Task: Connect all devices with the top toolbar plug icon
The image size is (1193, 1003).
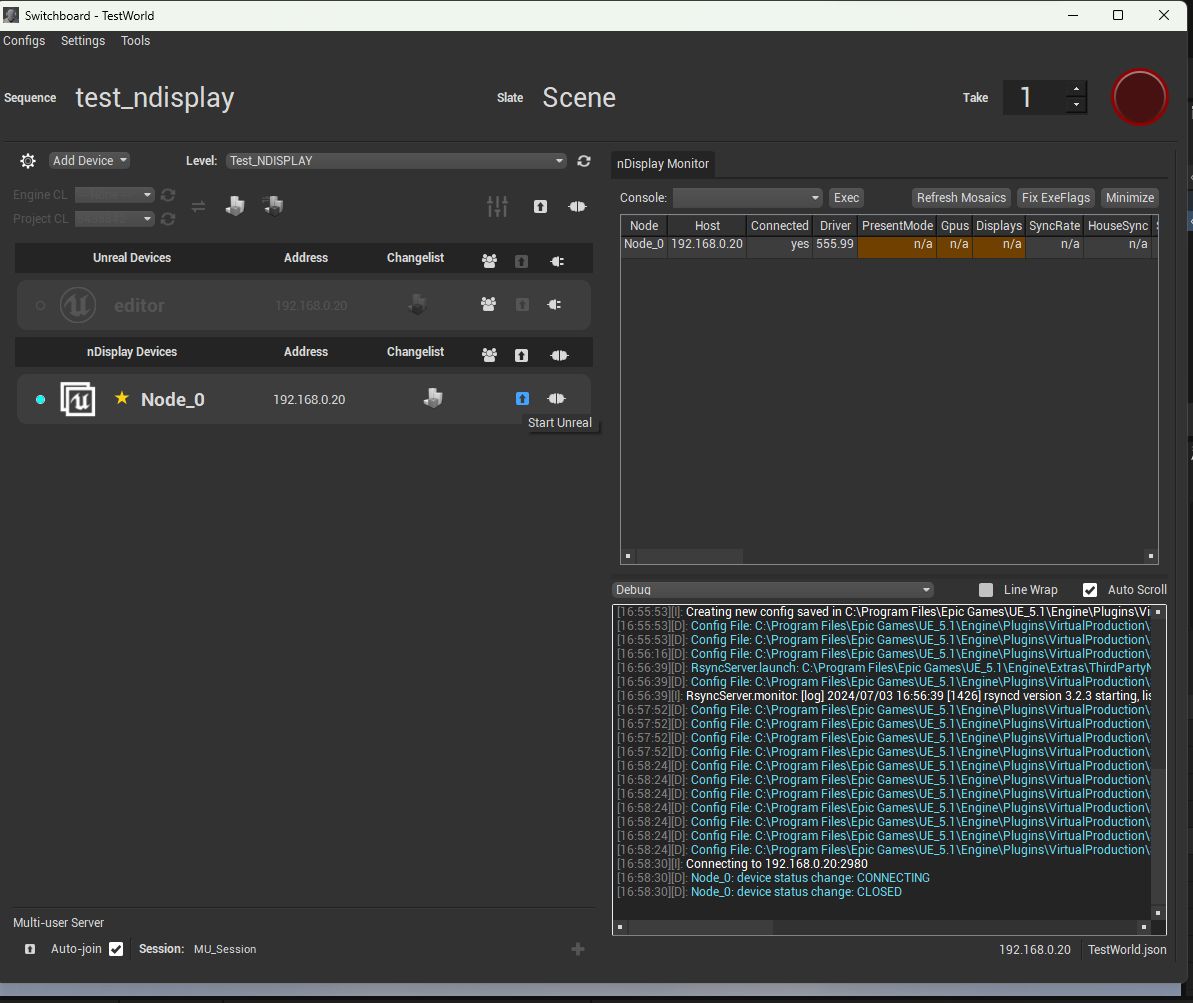Action: 577,206
